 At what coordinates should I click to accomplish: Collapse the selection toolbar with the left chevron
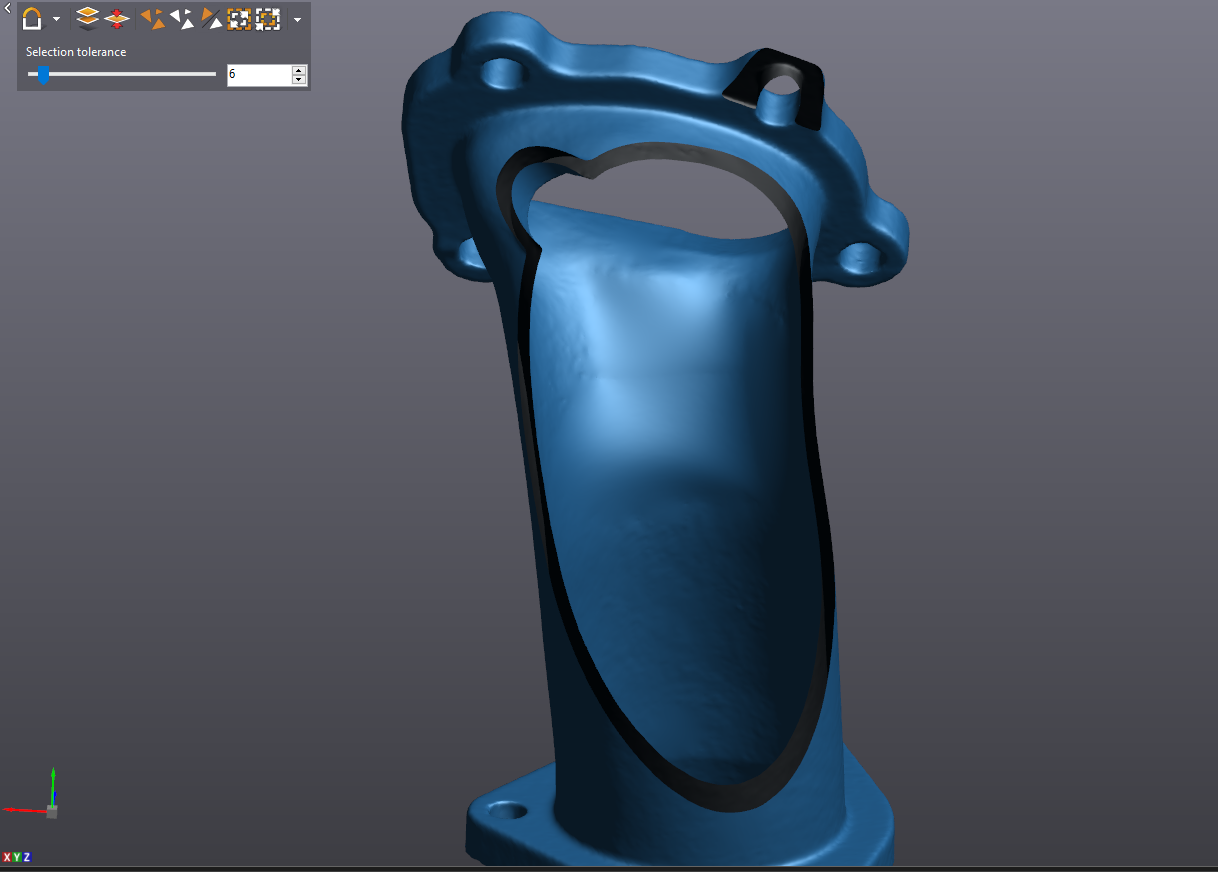8,9
